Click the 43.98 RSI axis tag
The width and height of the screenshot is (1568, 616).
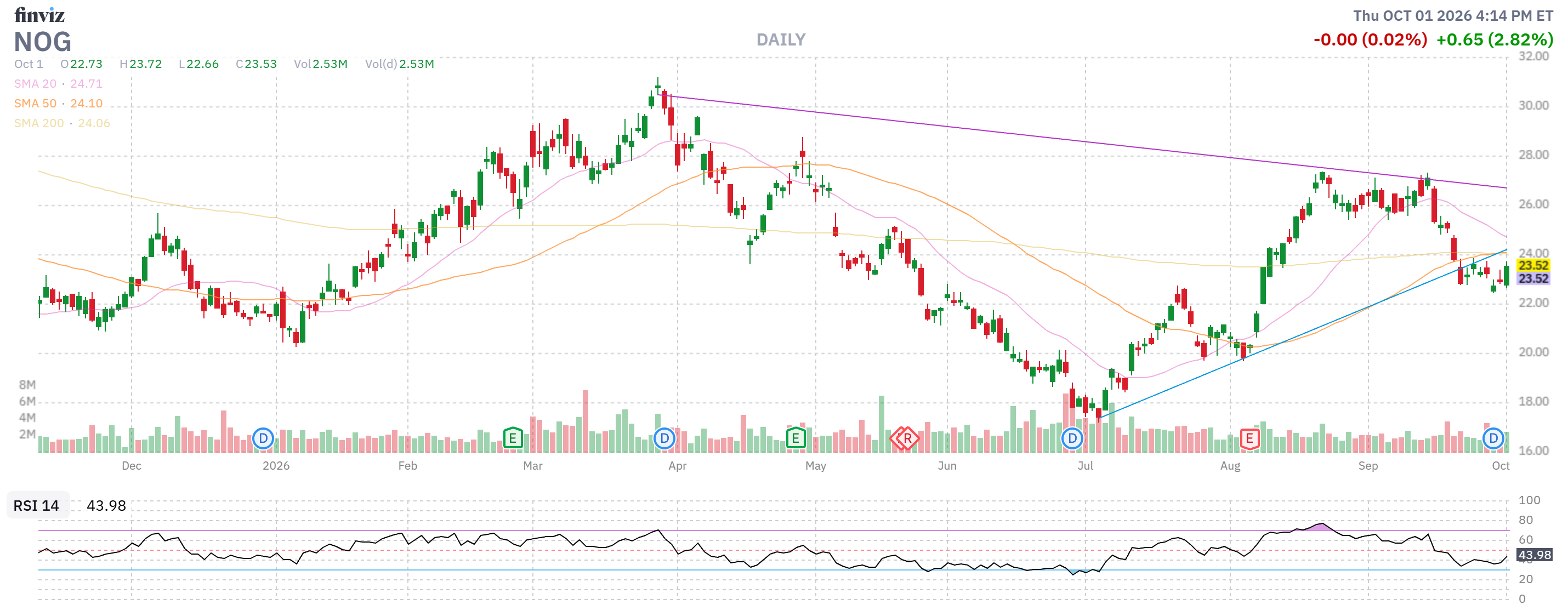(x=1534, y=555)
